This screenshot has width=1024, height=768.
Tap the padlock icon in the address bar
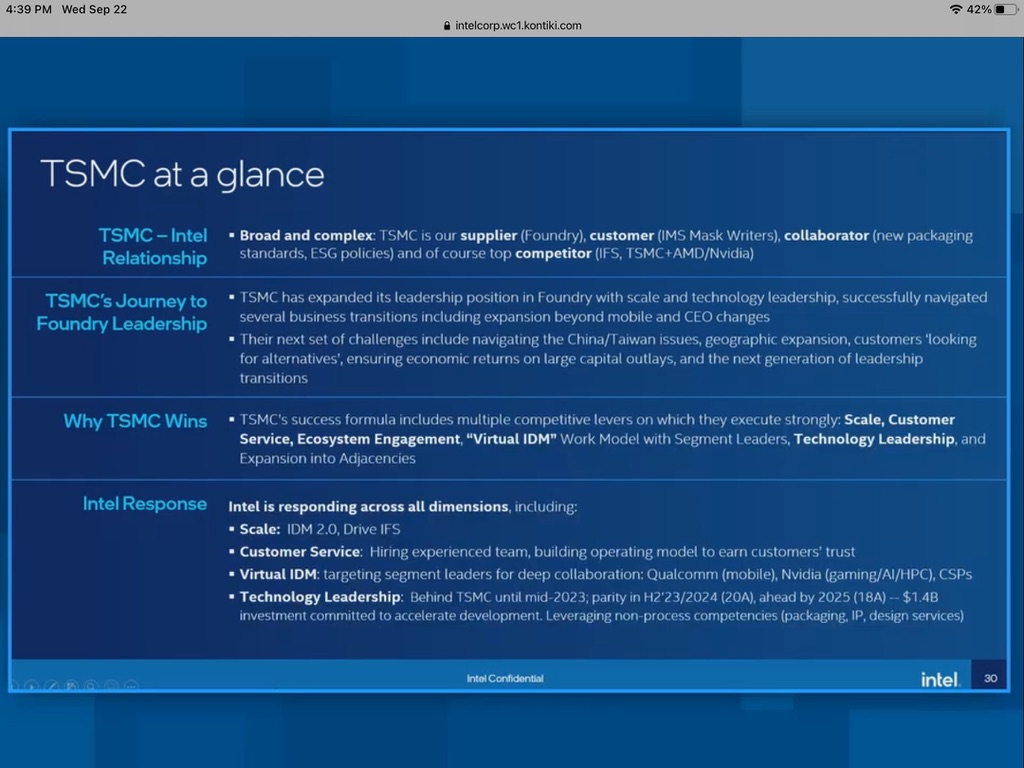click(447, 26)
